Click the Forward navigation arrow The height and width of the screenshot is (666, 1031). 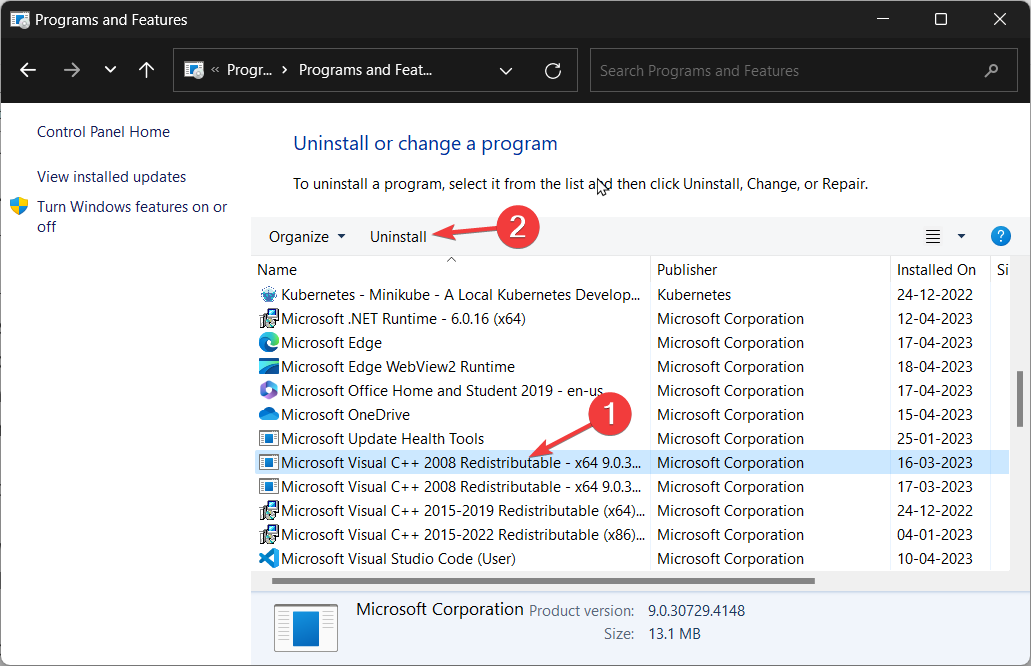coord(71,70)
